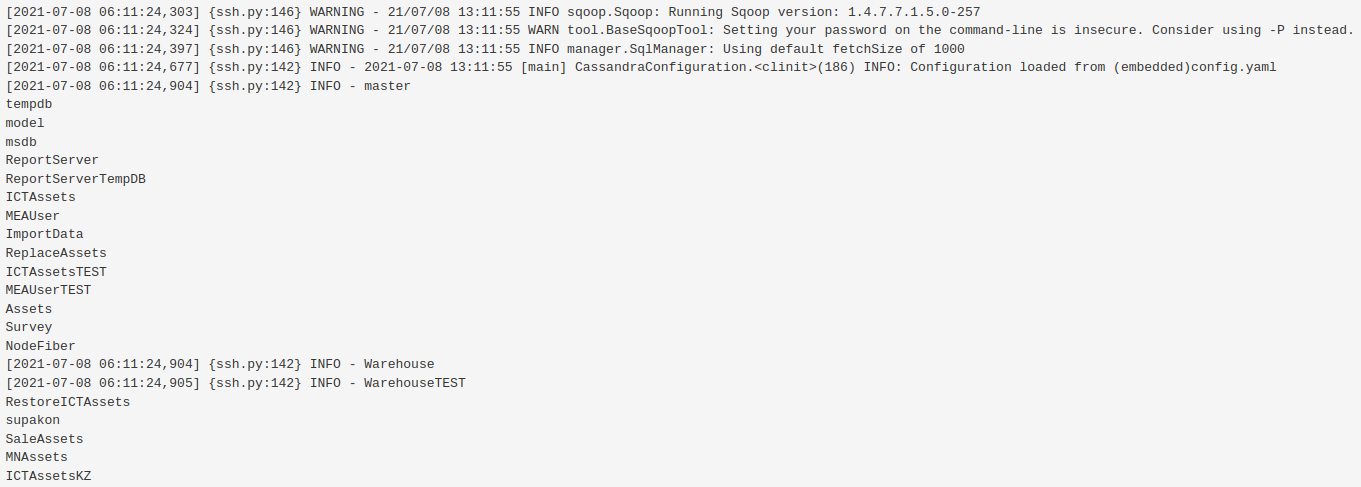Image resolution: width=1361 pixels, height=487 pixels.
Task: Click the 'ICTAssetsKZ' database name
Action: (48, 476)
